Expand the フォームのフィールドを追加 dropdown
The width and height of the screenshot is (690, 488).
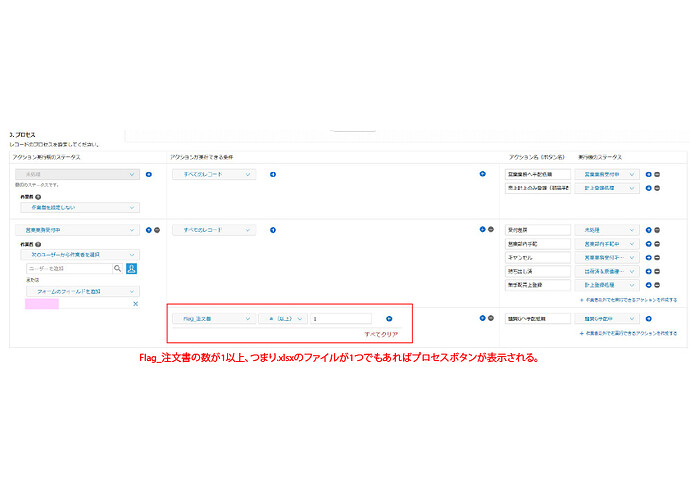click(83, 291)
